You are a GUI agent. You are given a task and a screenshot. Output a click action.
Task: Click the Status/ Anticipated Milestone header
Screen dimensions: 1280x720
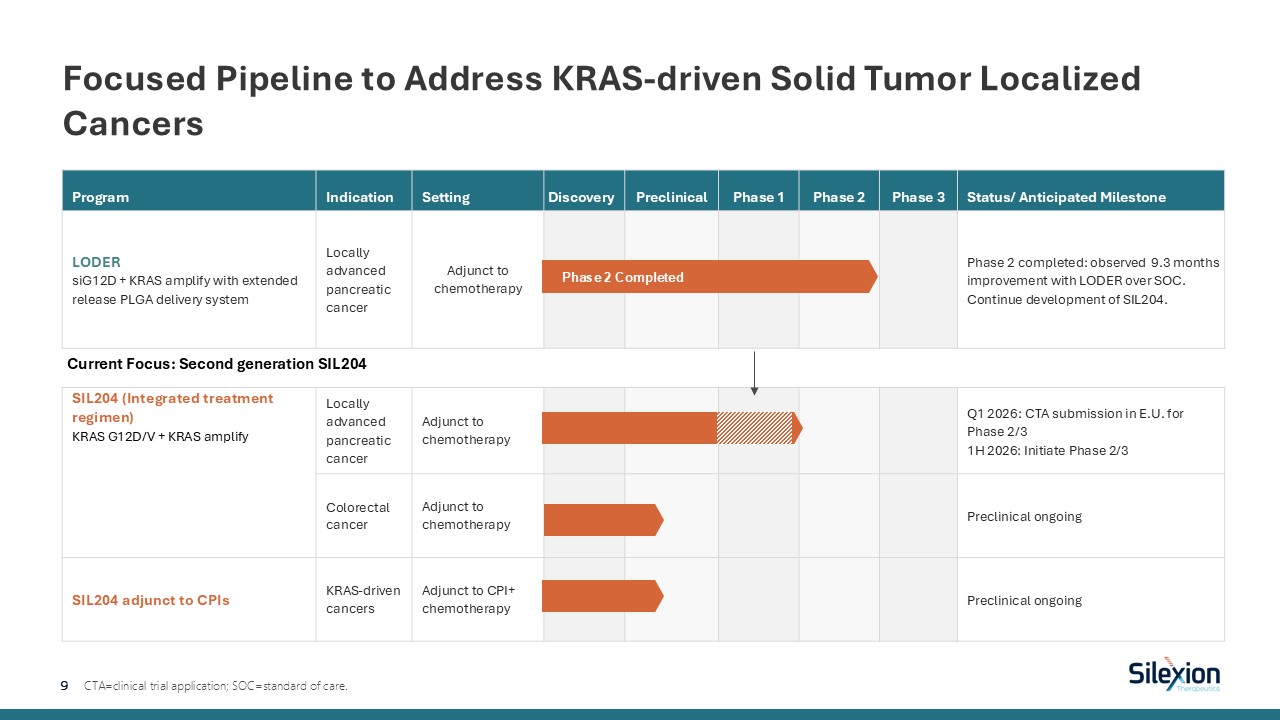coord(1066,197)
